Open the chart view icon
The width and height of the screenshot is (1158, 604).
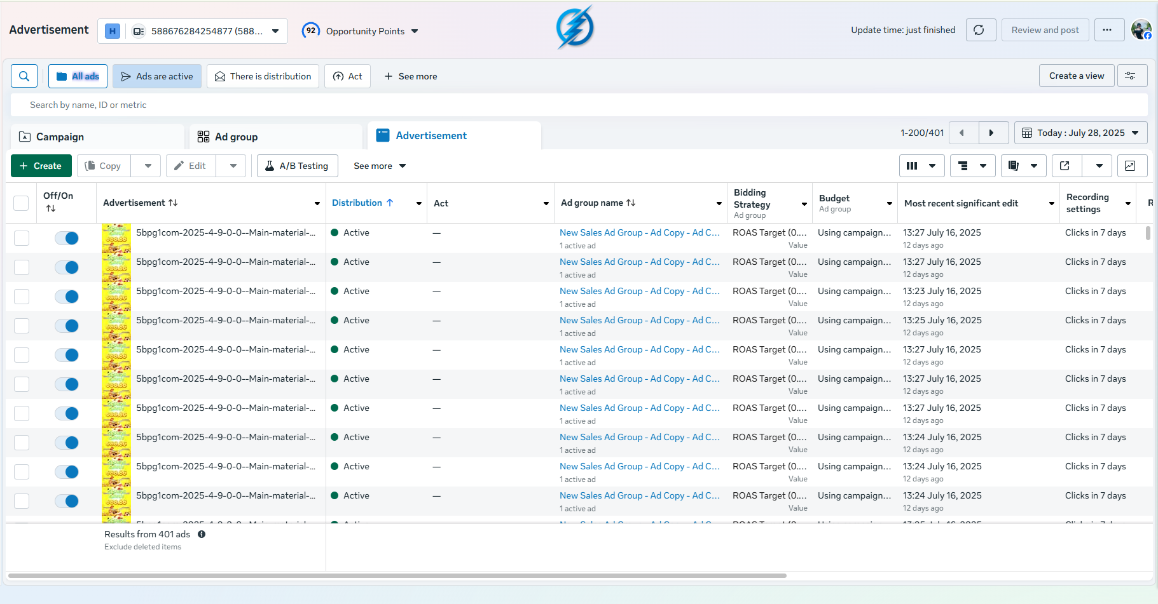tap(1130, 166)
